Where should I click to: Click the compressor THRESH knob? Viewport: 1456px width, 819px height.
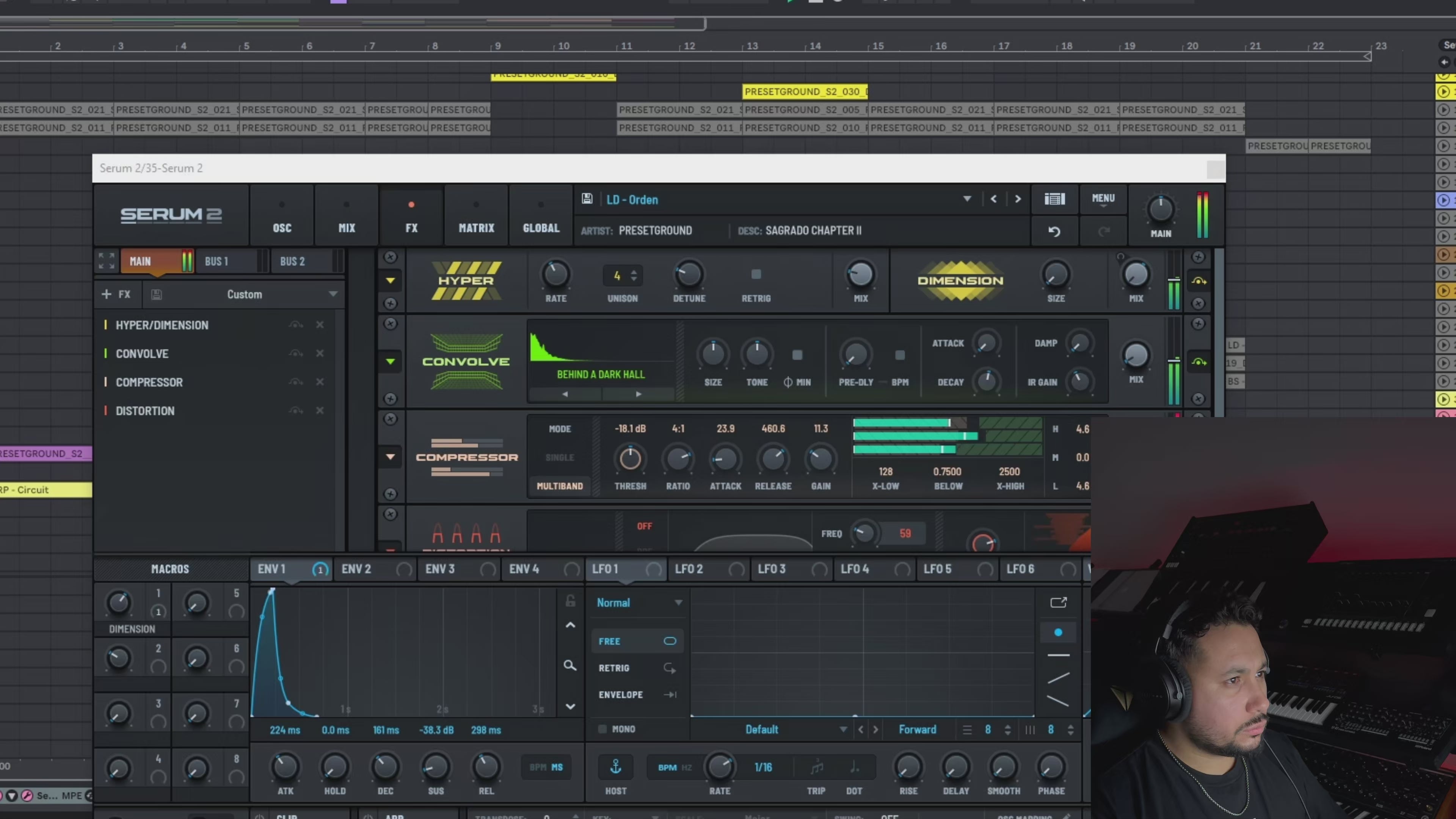click(630, 458)
